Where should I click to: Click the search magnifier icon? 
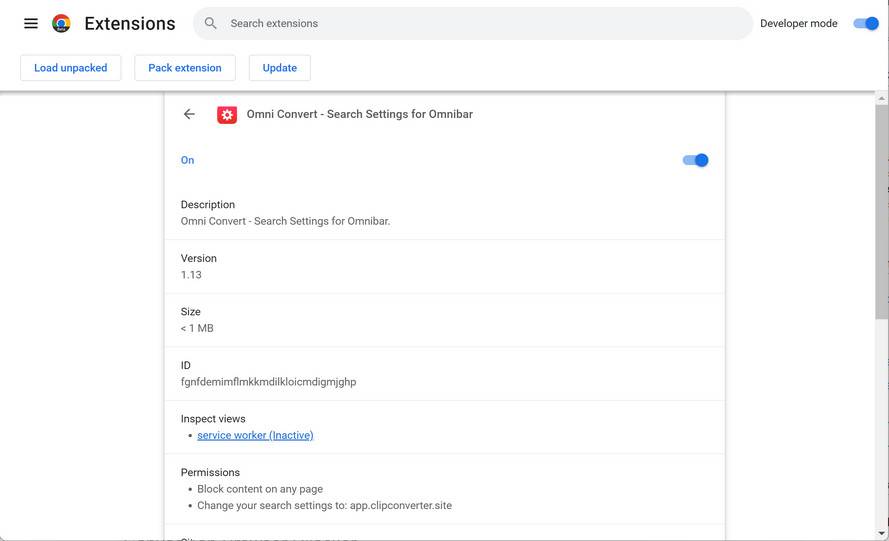pos(211,23)
